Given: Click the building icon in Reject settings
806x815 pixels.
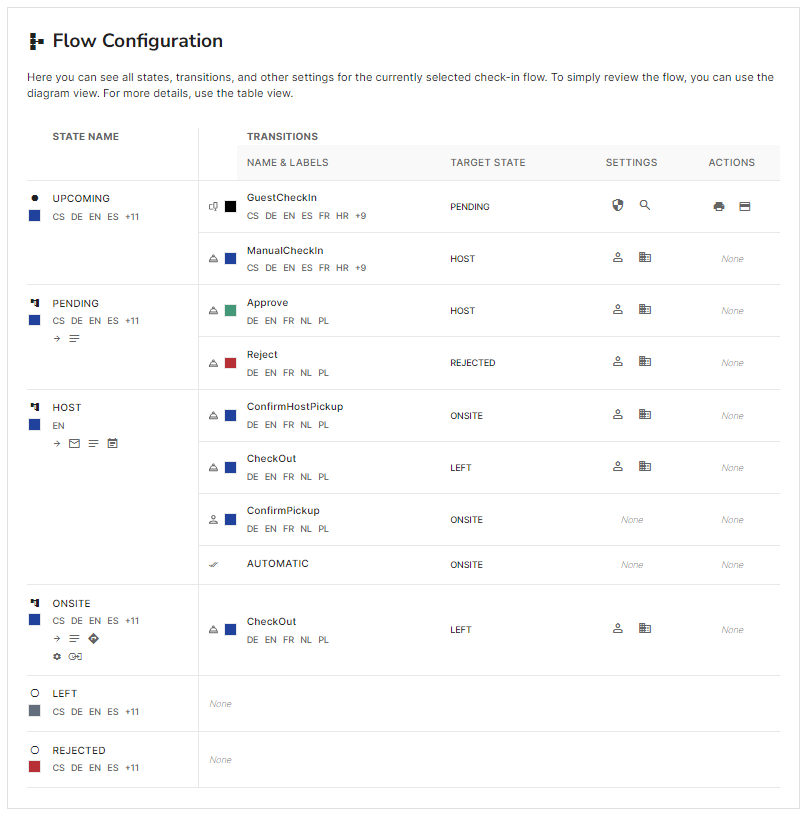Looking at the screenshot, I should click(644, 361).
